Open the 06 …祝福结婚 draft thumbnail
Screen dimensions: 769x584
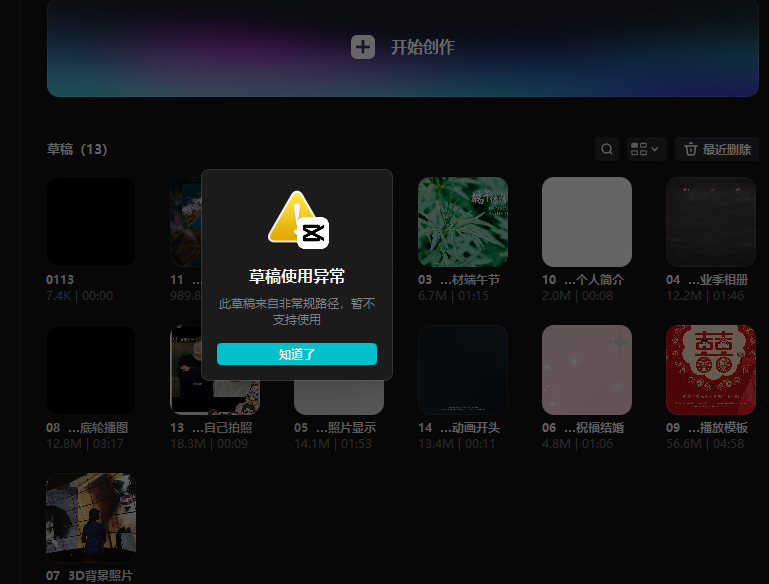[587, 370]
